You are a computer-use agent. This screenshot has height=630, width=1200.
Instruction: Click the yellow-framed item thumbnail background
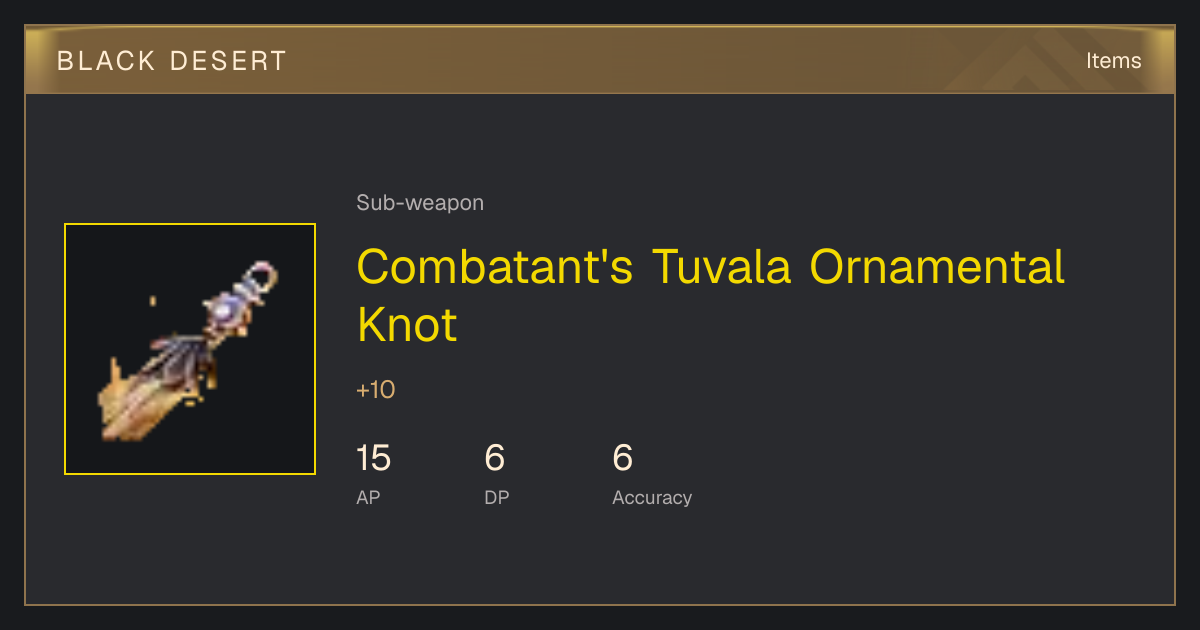(190, 349)
